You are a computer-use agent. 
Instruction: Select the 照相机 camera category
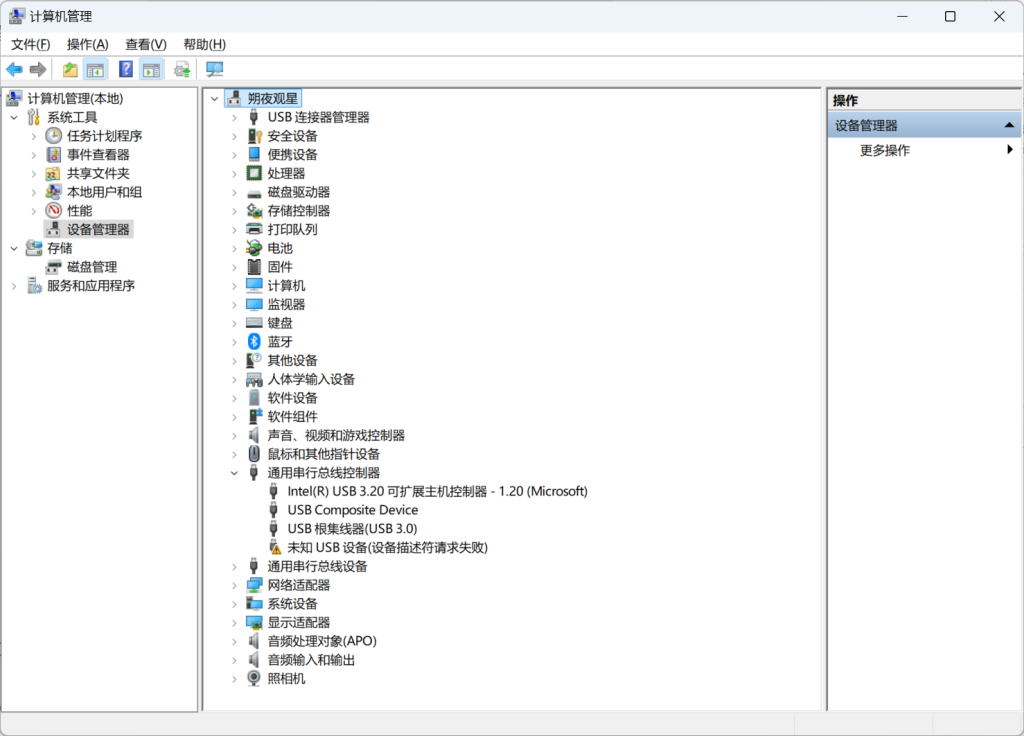286,678
